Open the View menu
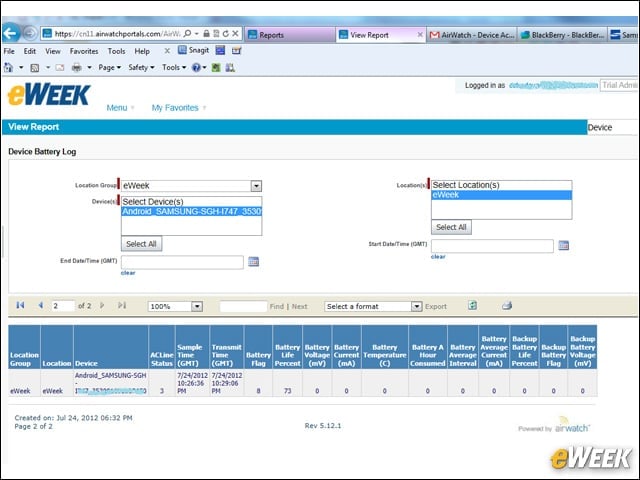 tap(53, 51)
